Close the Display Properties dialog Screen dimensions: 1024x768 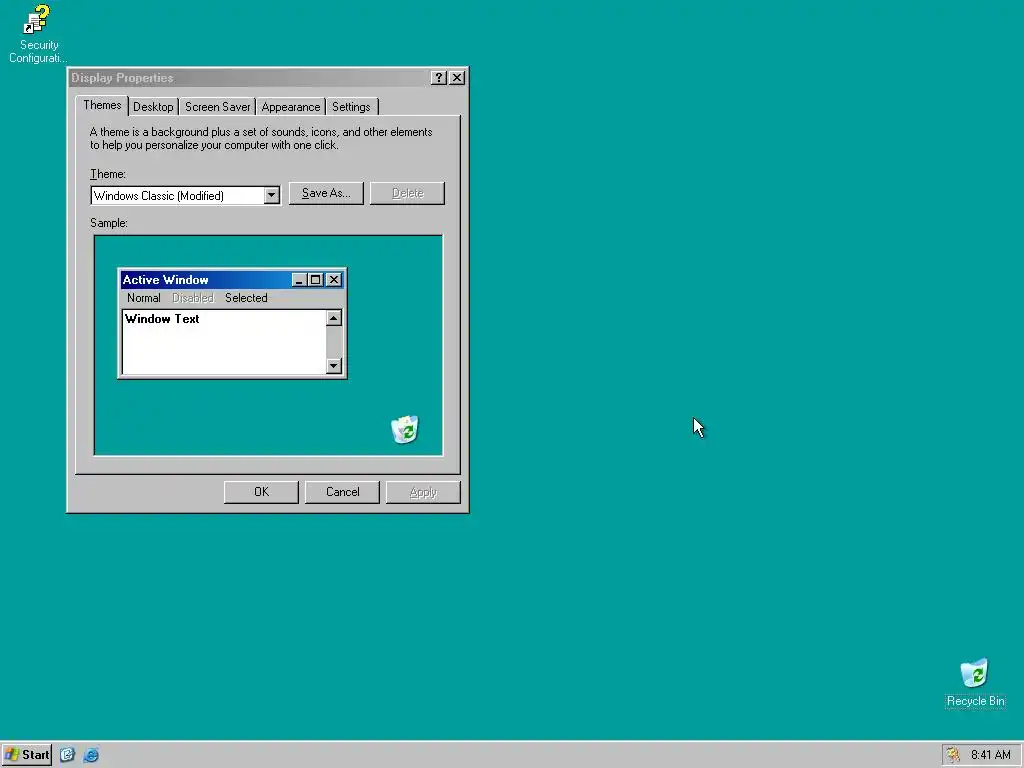457,78
